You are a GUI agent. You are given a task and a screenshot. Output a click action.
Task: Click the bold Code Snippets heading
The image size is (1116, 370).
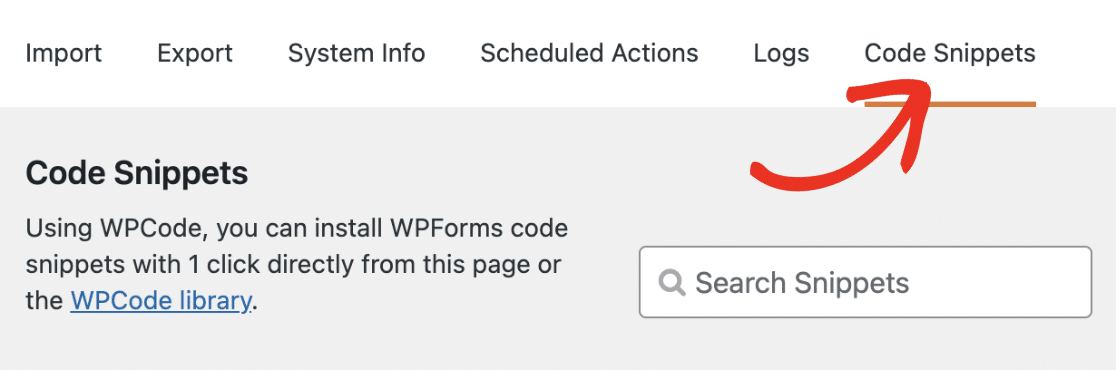[137, 174]
